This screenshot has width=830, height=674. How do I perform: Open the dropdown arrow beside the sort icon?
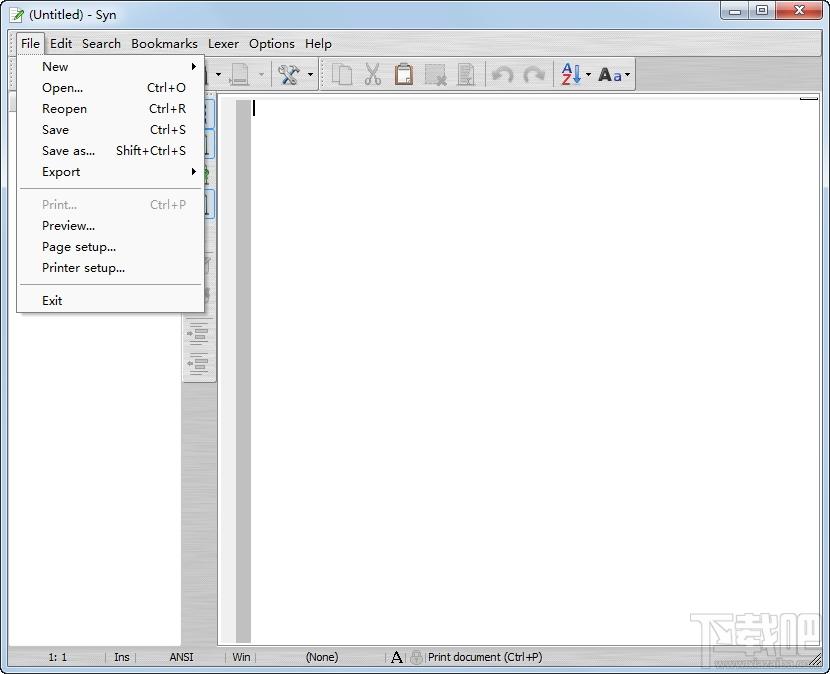pos(588,75)
